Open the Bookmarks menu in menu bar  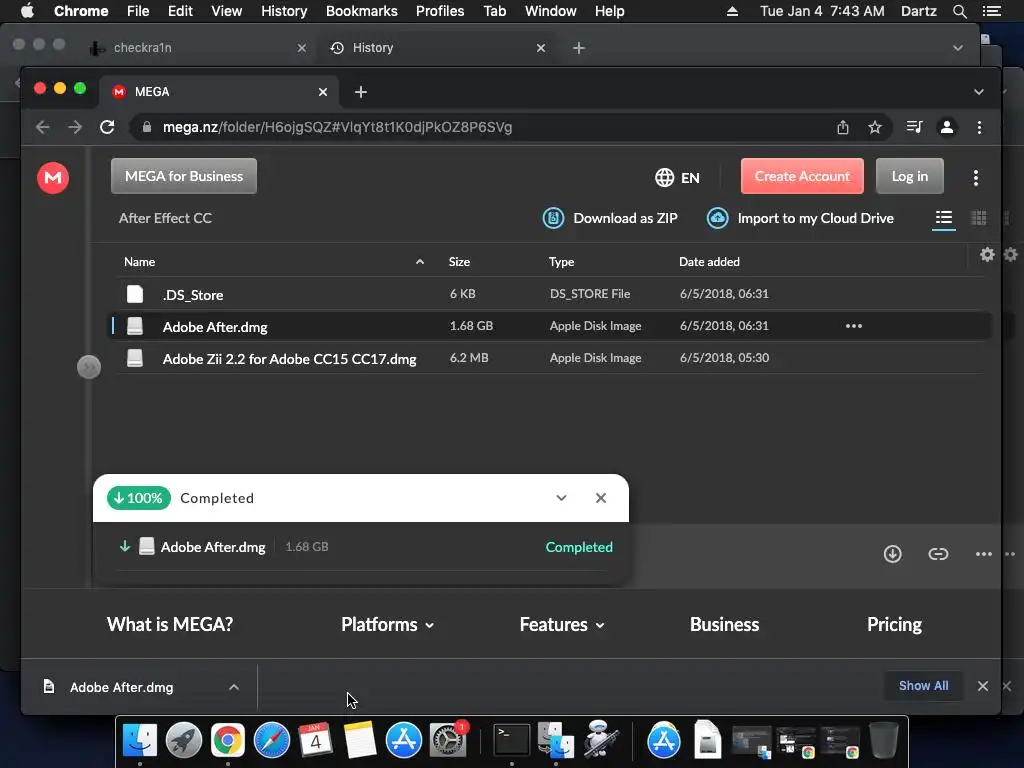pos(362,11)
